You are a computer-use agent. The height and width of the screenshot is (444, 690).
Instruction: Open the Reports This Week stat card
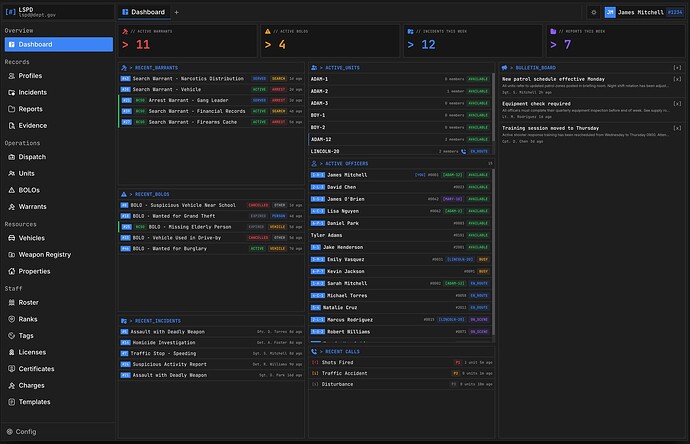pos(616,40)
